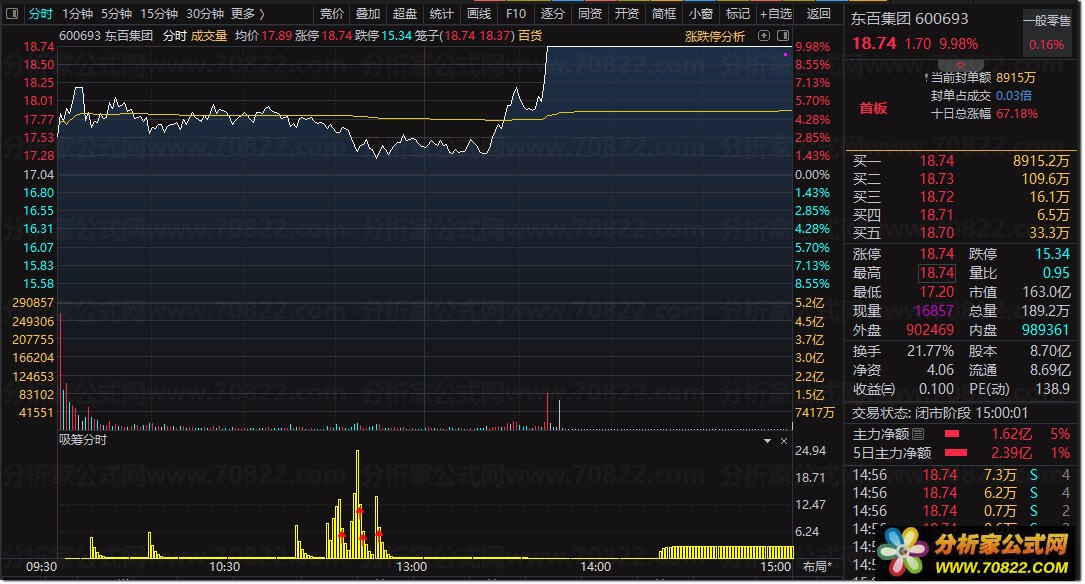Toggle the left sidebar panel icon
Image resolution: width=1085 pixels, height=584 pixels.
[x=12, y=14]
